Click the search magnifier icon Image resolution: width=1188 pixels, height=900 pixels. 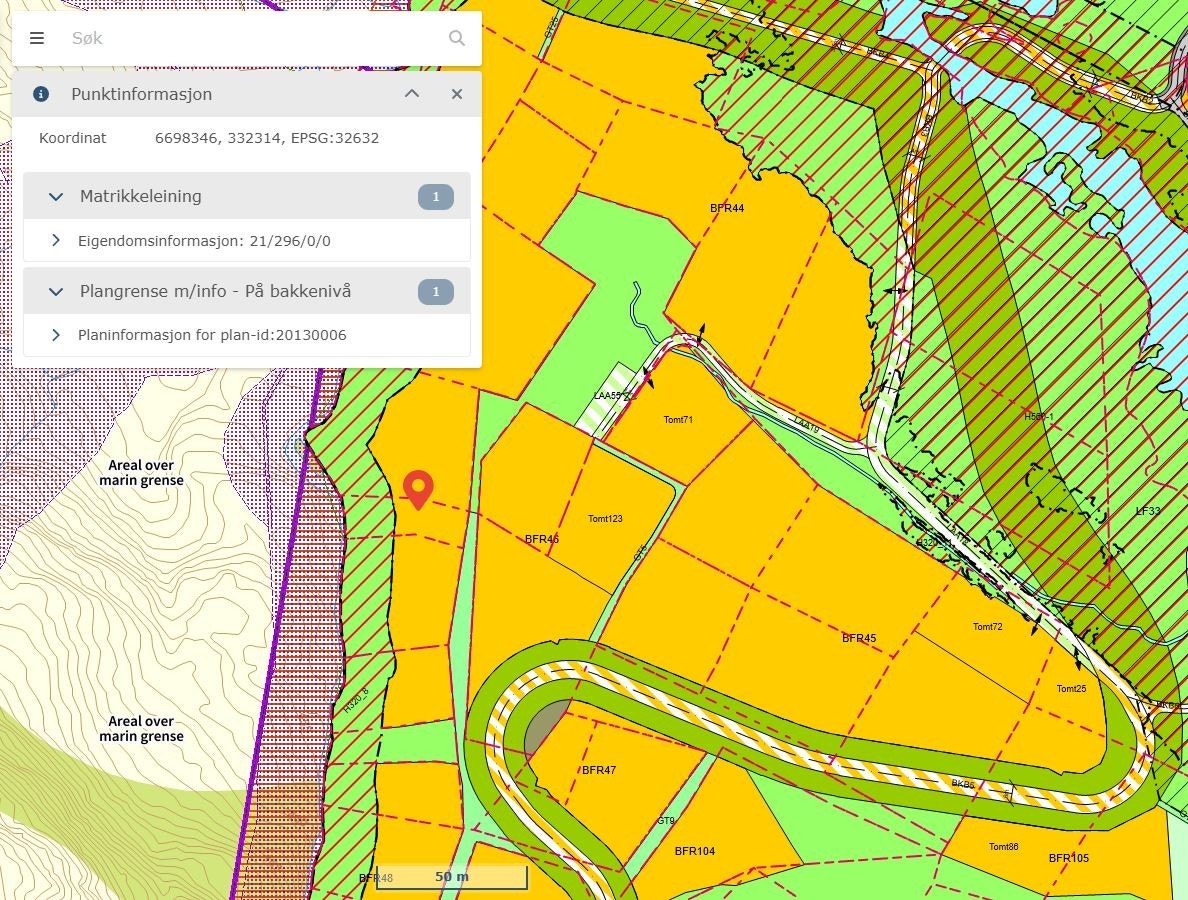click(x=456, y=38)
